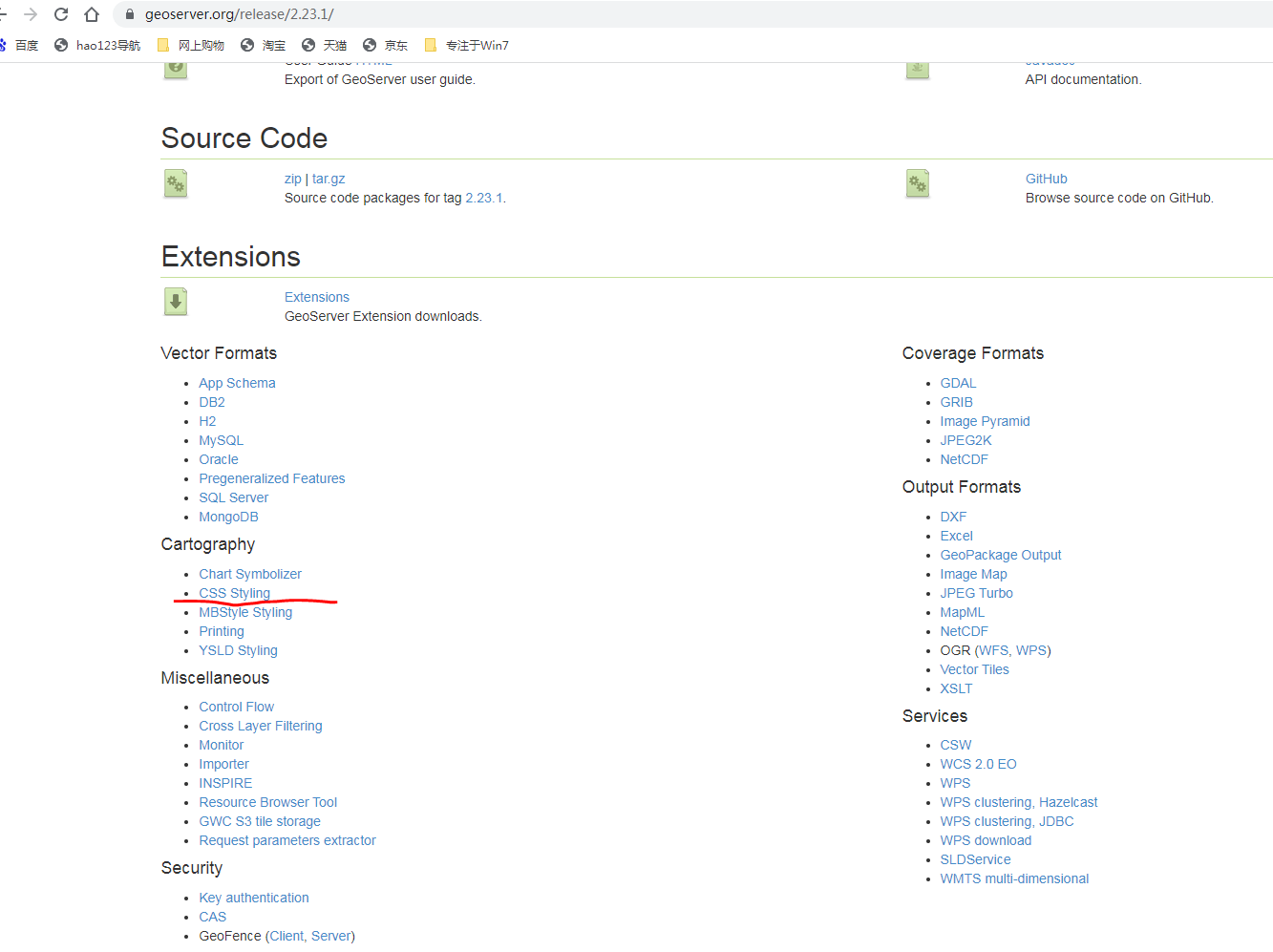Open the YSLD Styling link
The width and height of the screenshot is (1273, 952).
(x=238, y=650)
